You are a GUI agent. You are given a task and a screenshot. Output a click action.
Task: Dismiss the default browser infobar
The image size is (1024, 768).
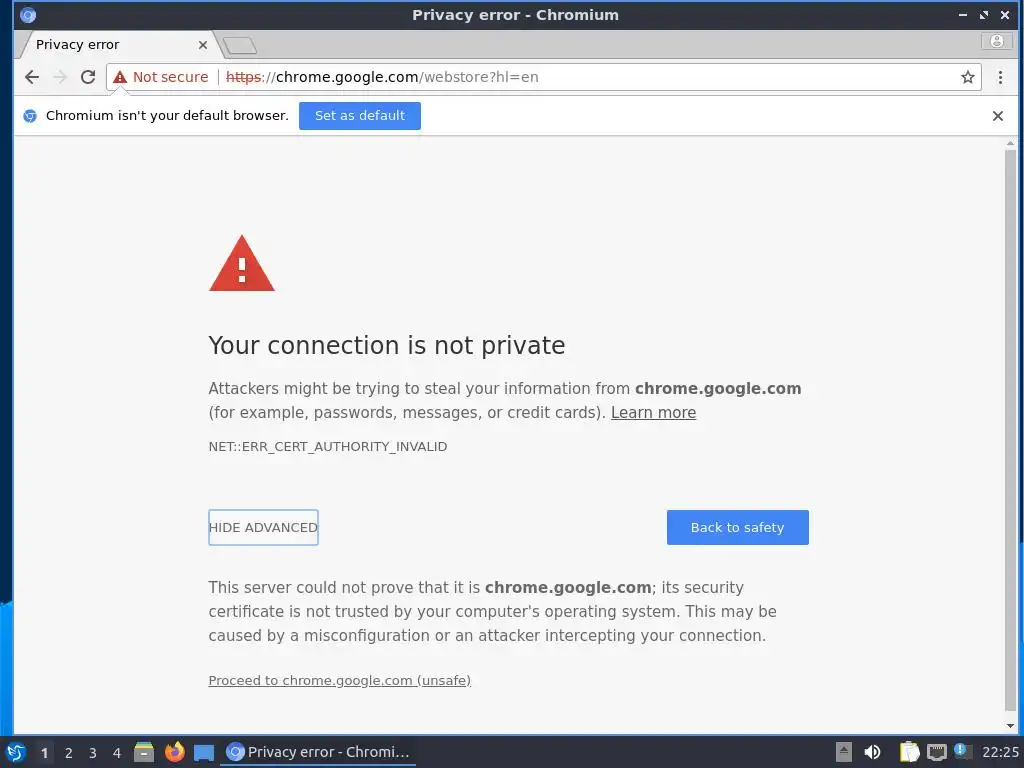click(x=997, y=116)
